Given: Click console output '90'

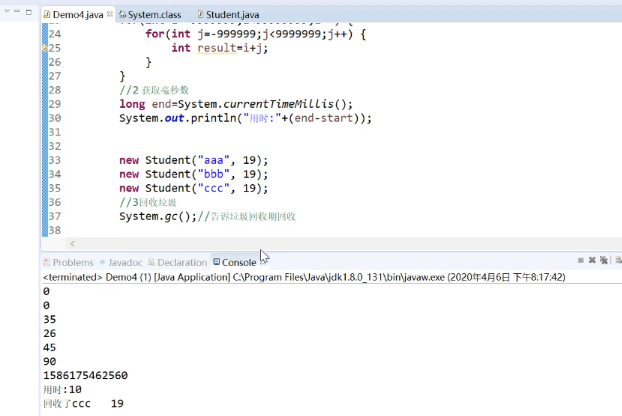Looking at the screenshot, I should pyautogui.click(x=50, y=361).
